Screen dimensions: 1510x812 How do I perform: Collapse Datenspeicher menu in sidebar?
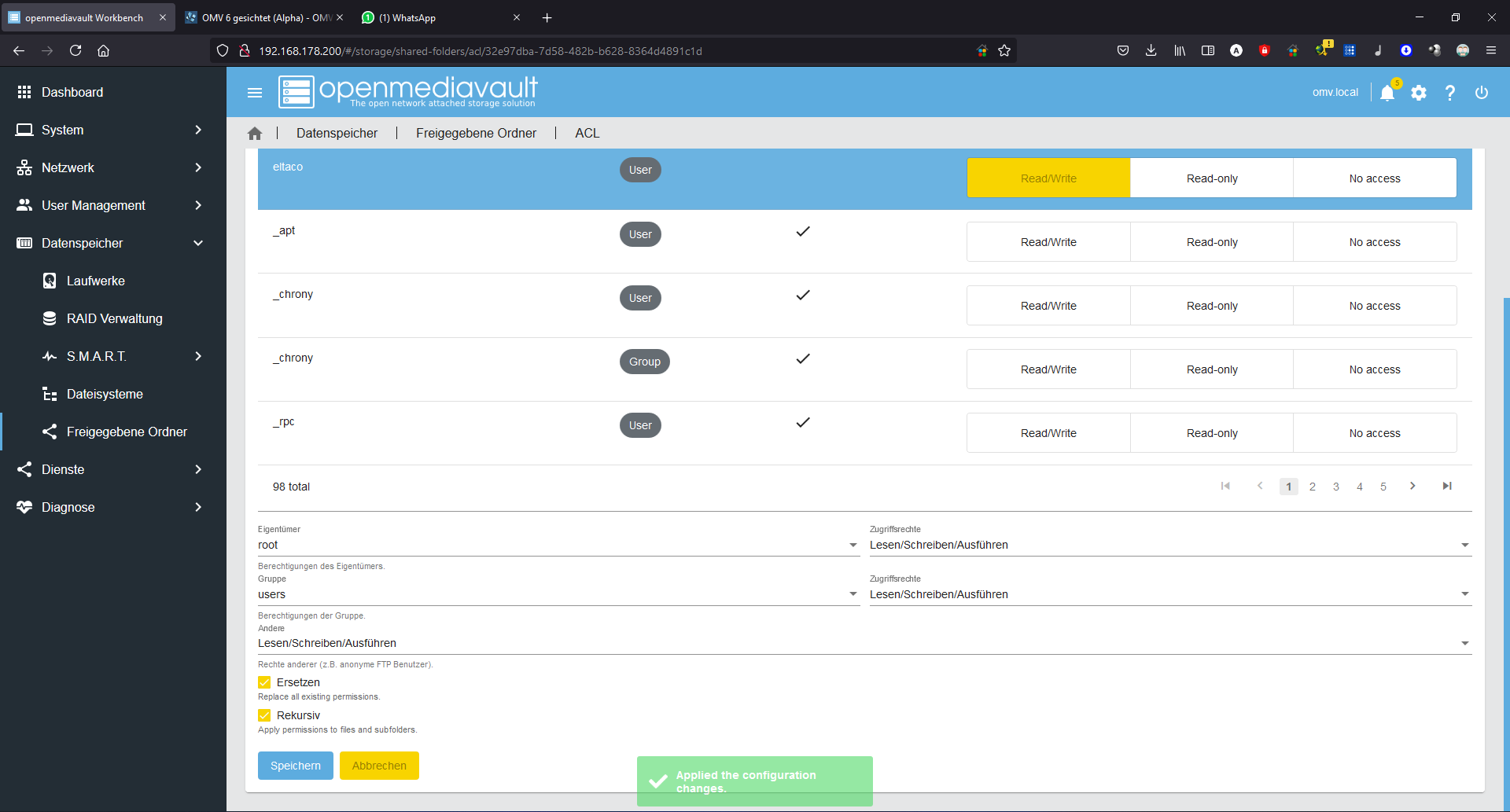[113, 243]
